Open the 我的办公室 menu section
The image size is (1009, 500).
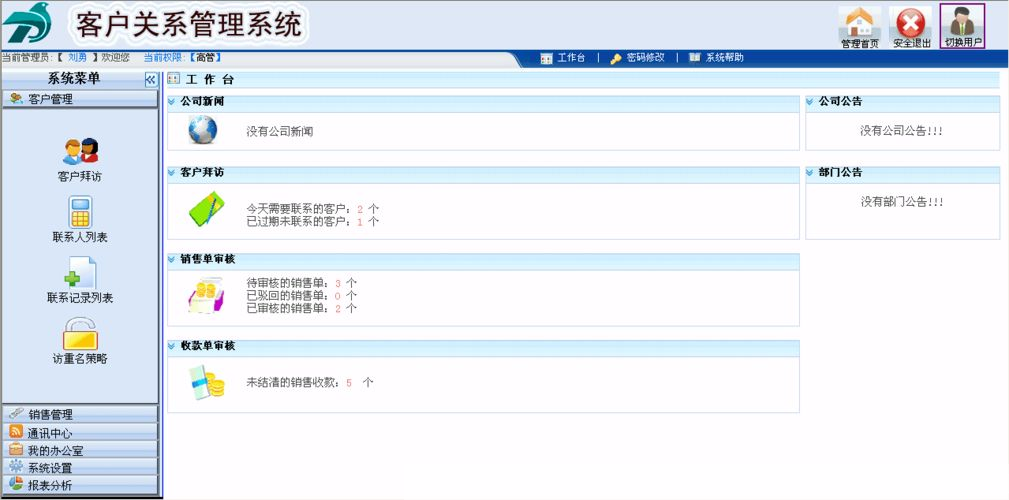coord(80,450)
